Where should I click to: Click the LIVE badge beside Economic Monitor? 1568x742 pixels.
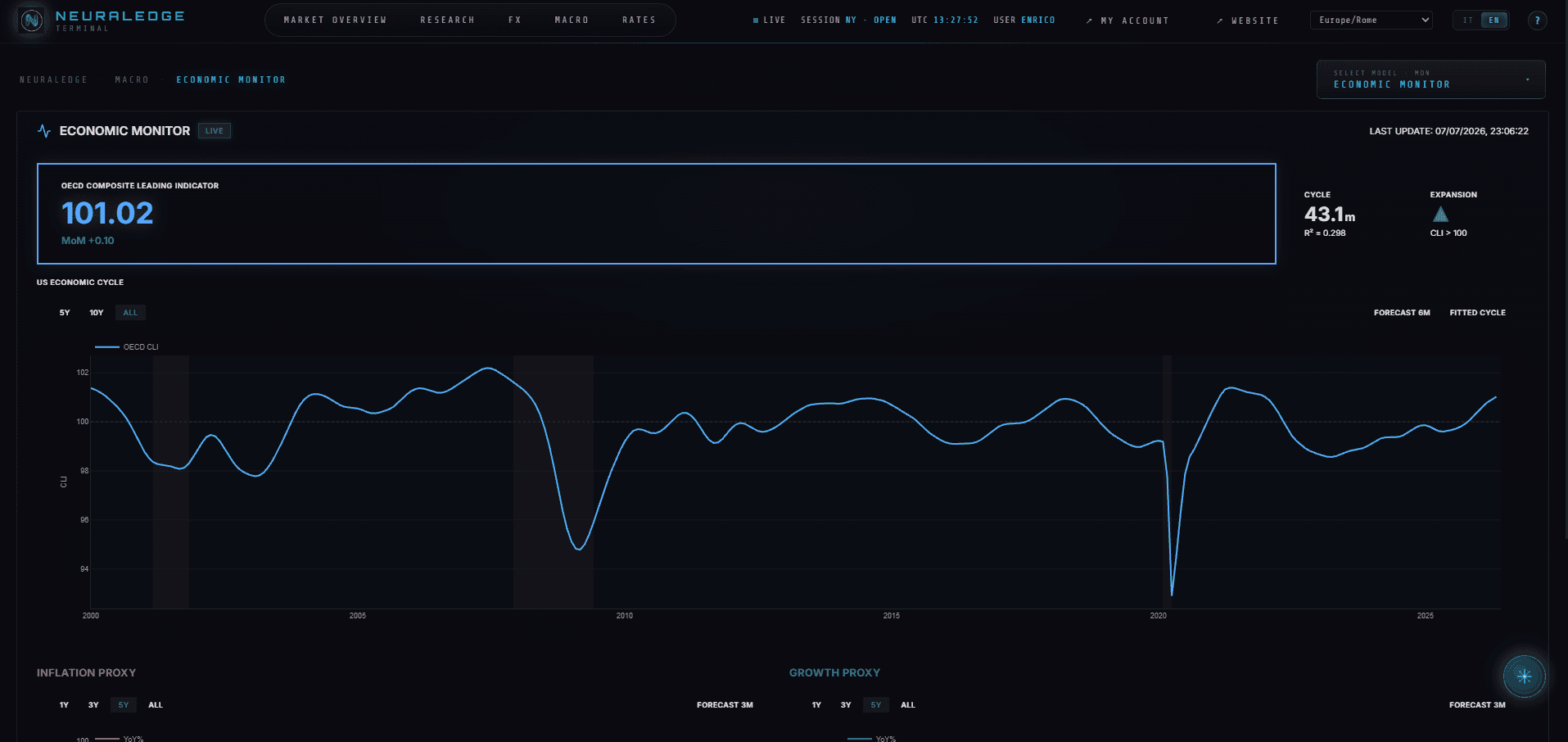215,131
